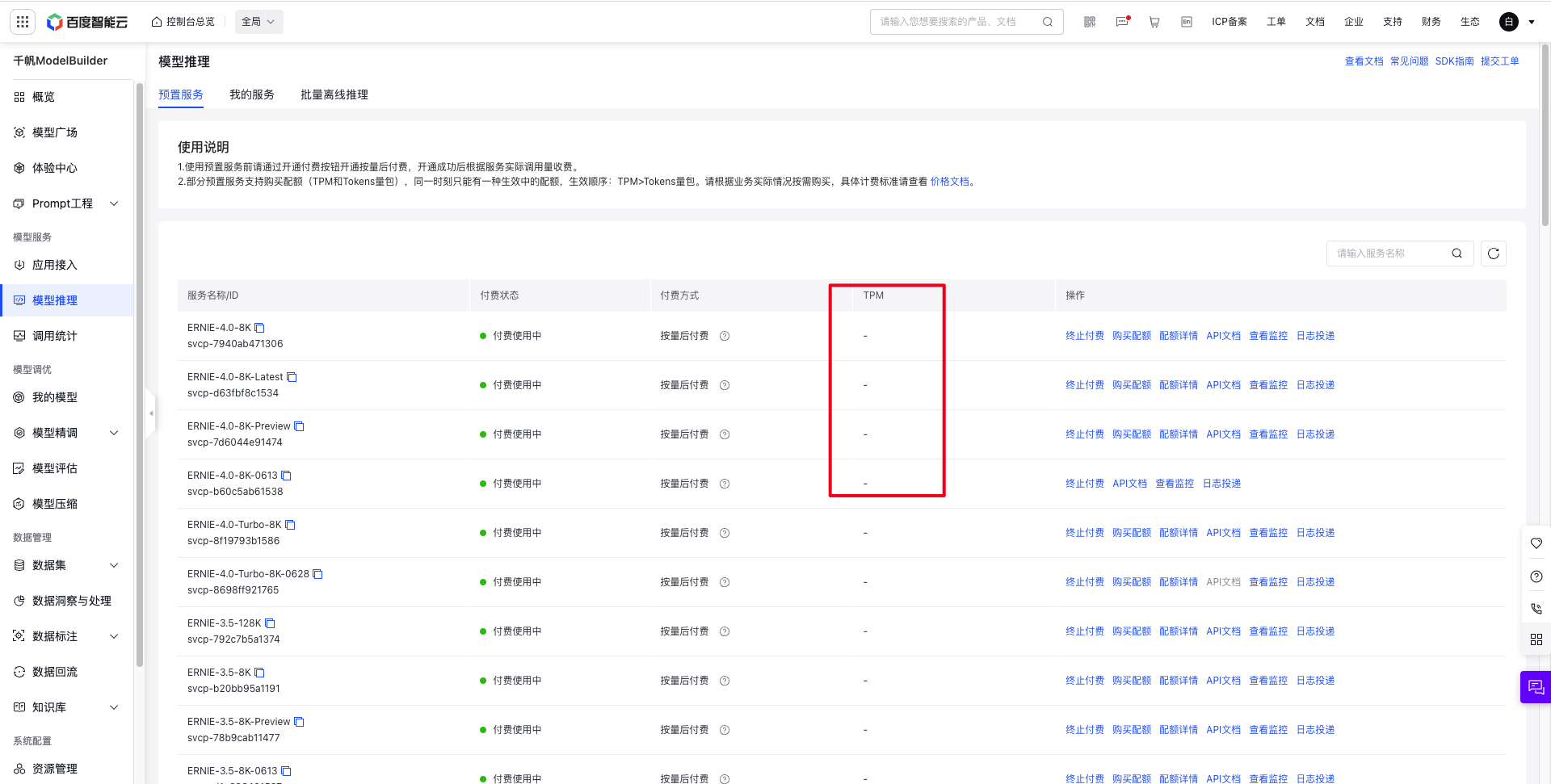Copy the ERNIE-3.5-8K-Preview service name

pos(299,722)
